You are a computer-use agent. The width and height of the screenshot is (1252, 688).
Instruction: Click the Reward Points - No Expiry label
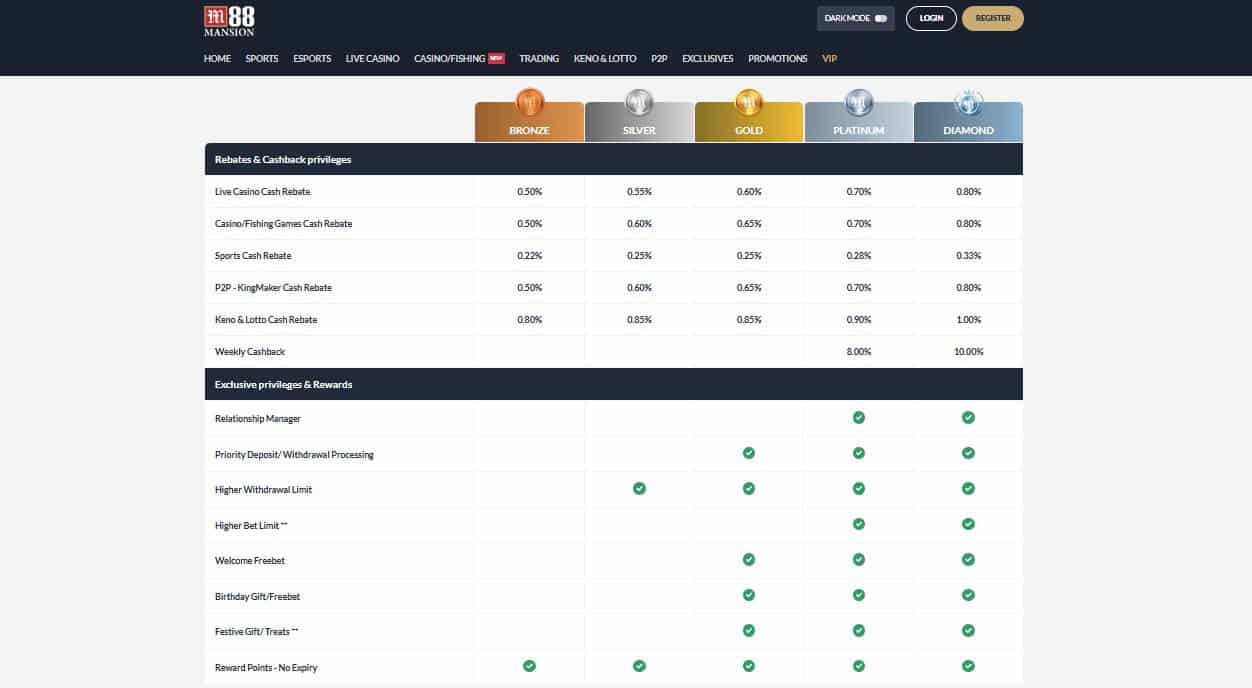(266, 668)
